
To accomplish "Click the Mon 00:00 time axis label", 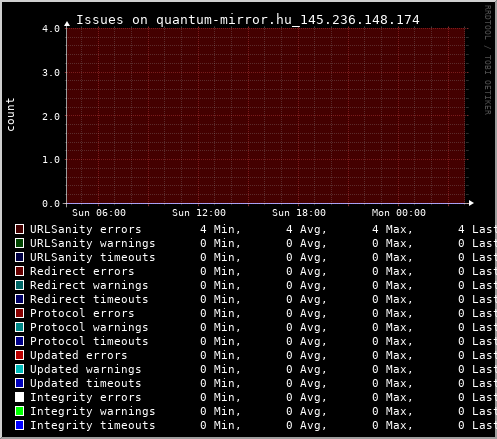I will click(x=399, y=213).
